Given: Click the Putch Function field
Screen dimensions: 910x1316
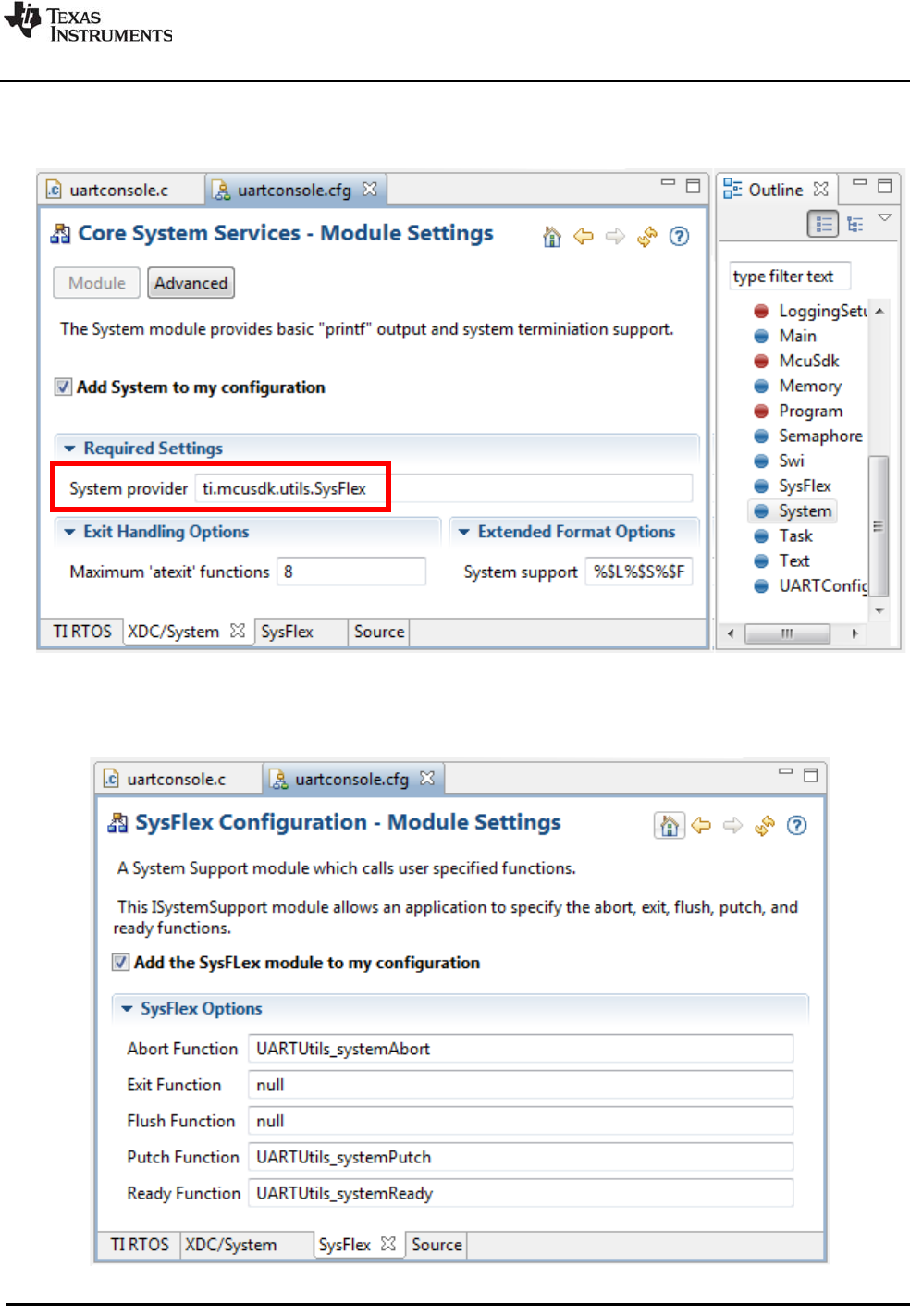Looking at the screenshot, I should pos(521,1157).
